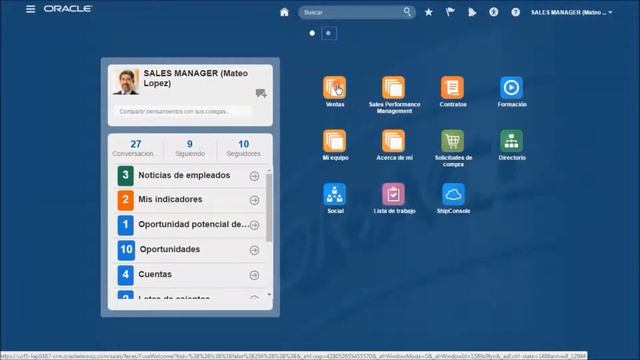Open the 27 Conversaciones count

pyautogui.click(x=136, y=149)
